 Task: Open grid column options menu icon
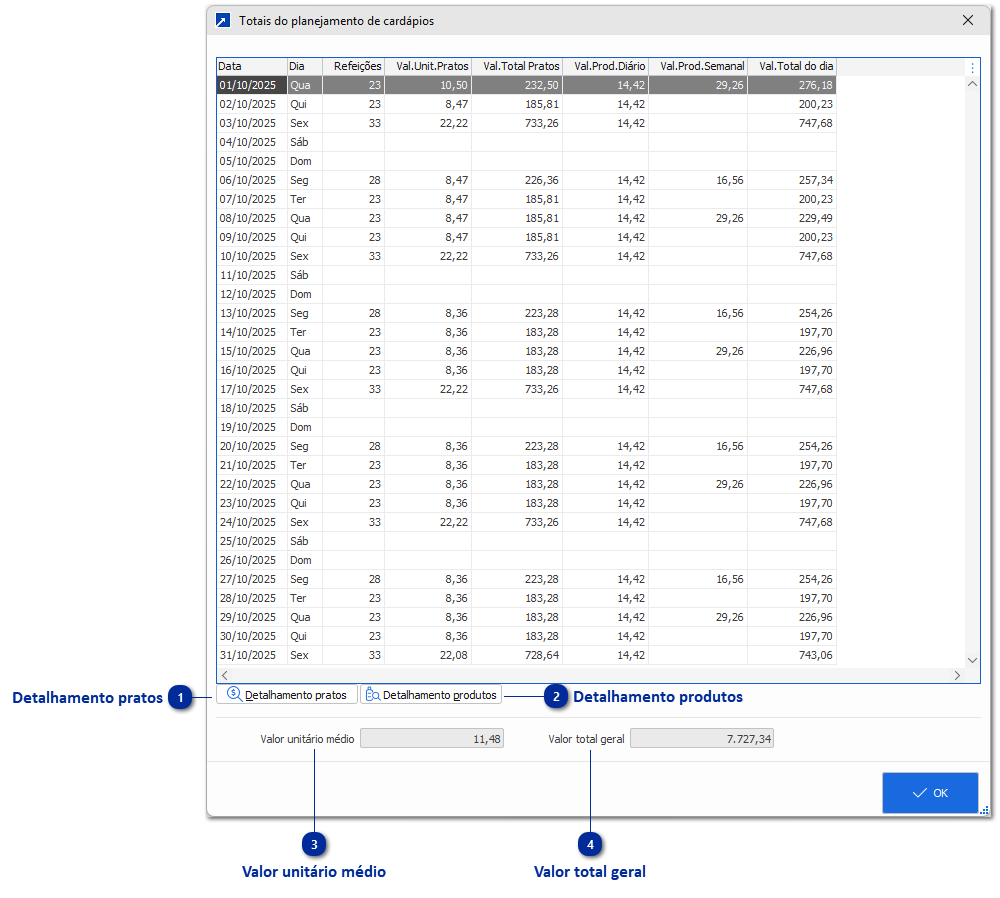[x=972, y=67]
